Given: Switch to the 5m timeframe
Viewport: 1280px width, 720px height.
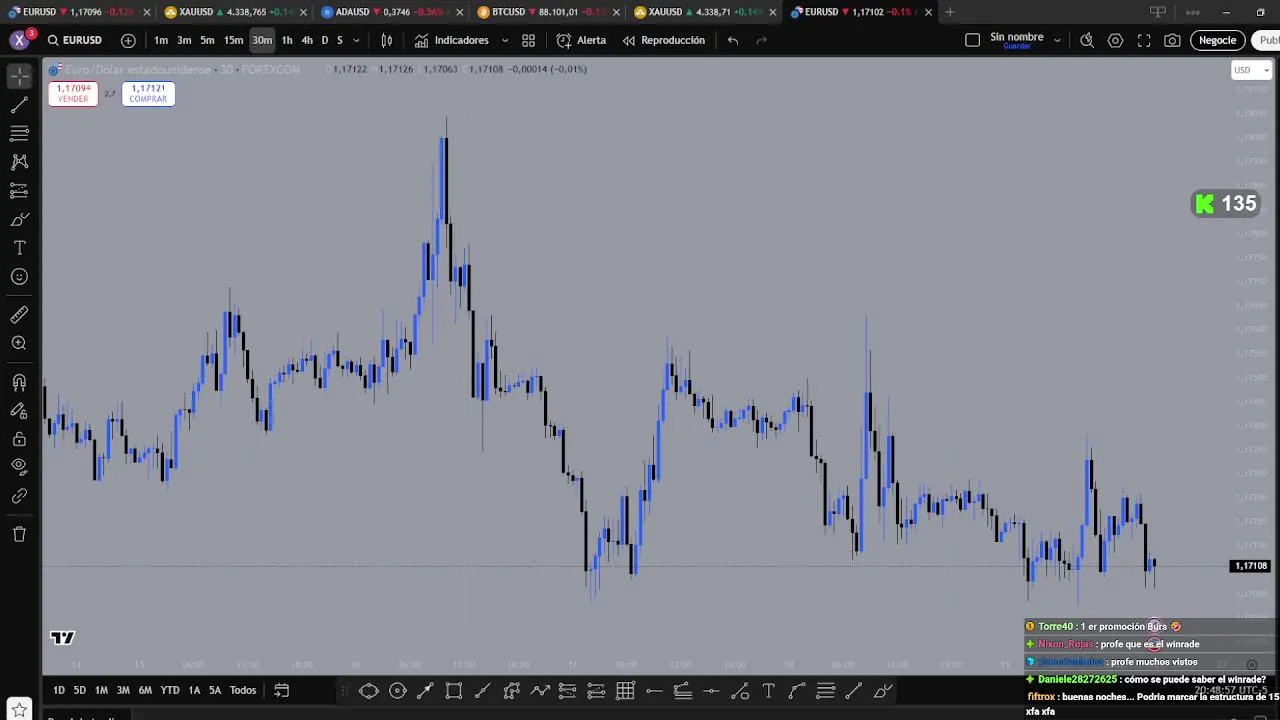Looking at the screenshot, I should click(x=207, y=40).
